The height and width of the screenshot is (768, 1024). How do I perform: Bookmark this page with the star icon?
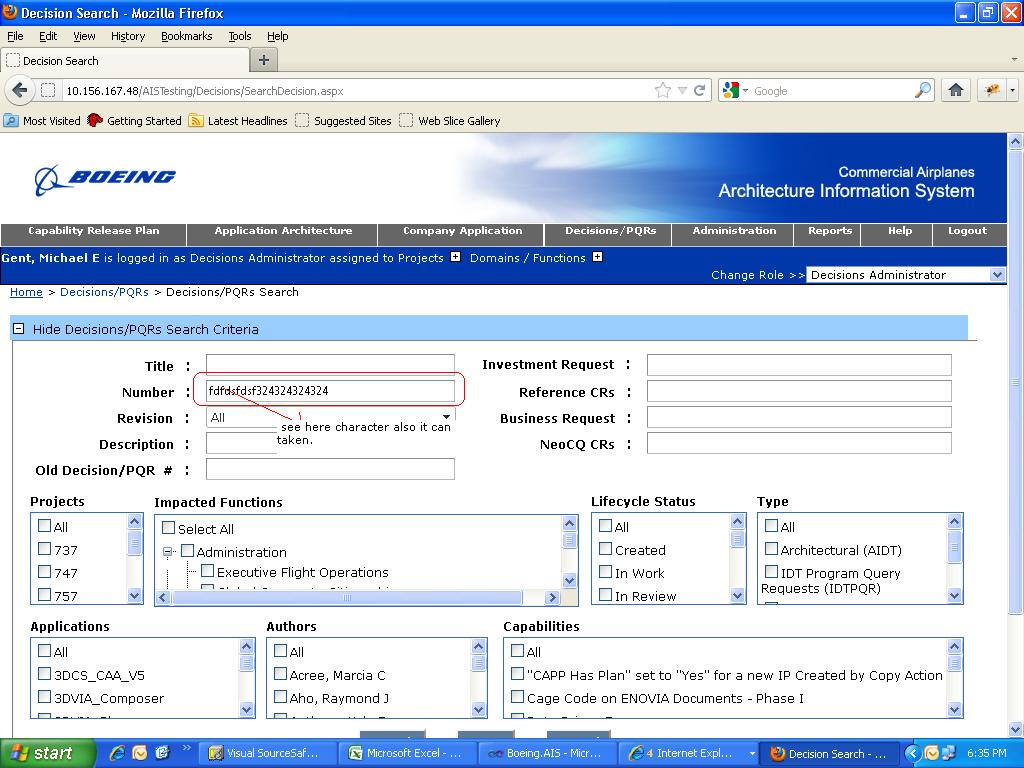pyautogui.click(x=663, y=90)
